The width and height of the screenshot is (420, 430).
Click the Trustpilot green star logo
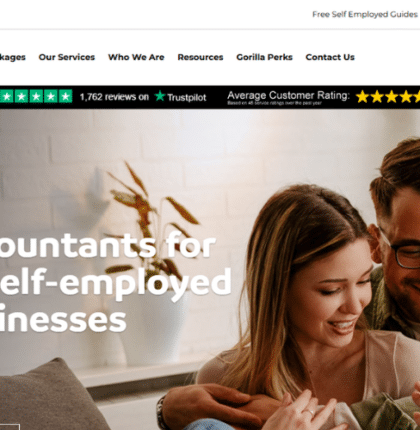[160, 96]
